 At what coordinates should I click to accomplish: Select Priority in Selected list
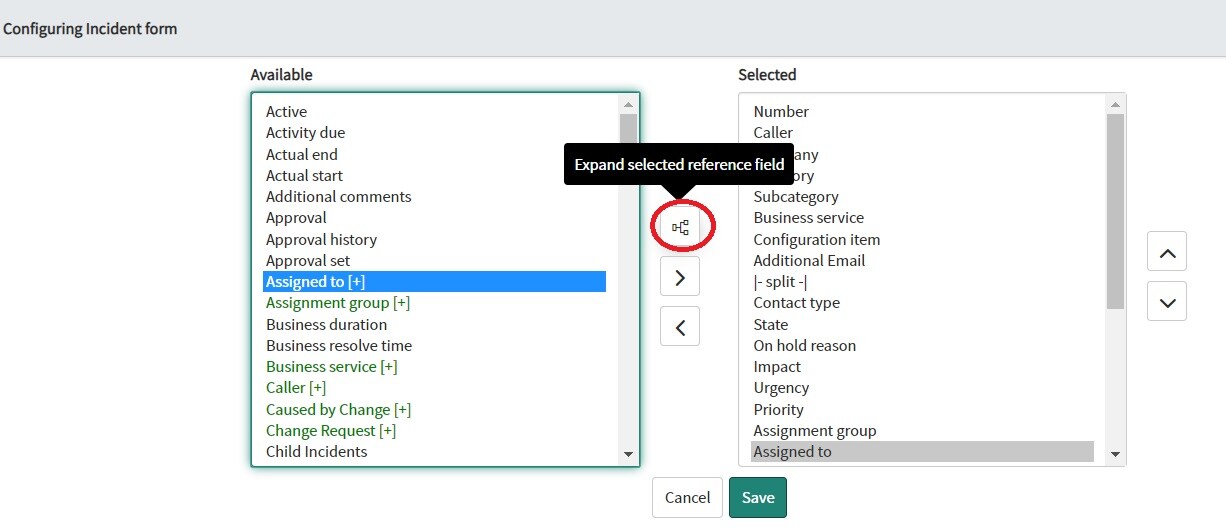click(922, 410)
